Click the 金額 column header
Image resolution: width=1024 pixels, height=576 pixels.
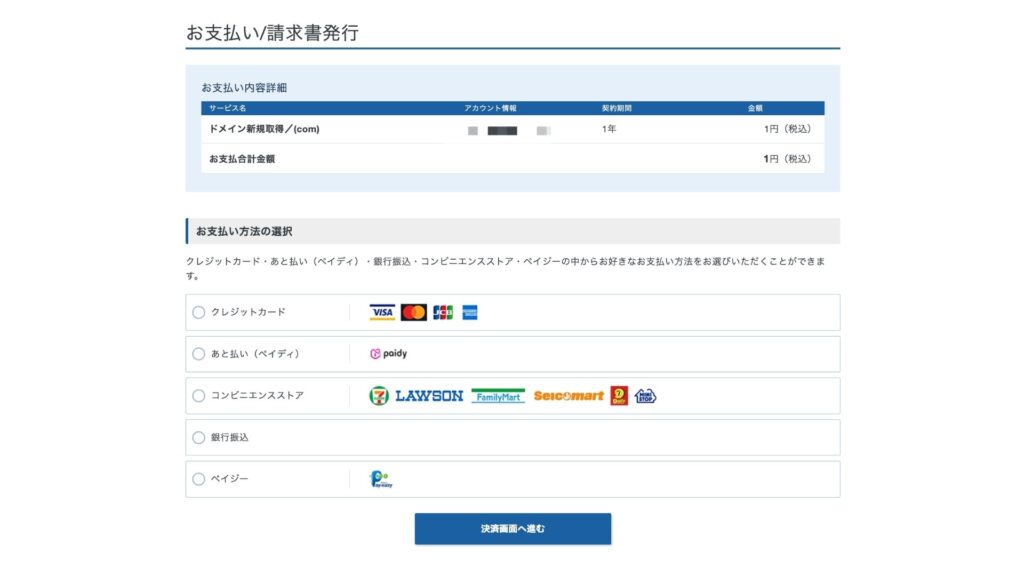coord(755,108)
